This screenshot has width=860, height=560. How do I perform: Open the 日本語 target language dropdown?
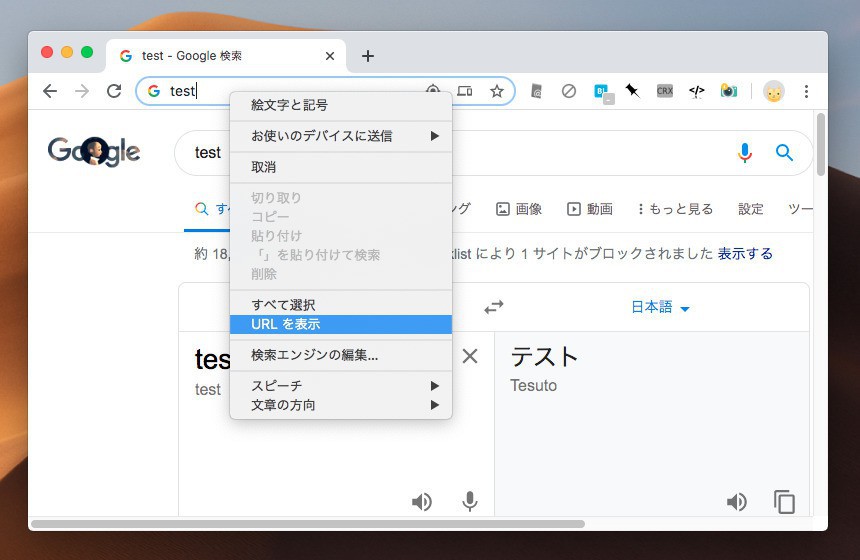click(660, 308)
